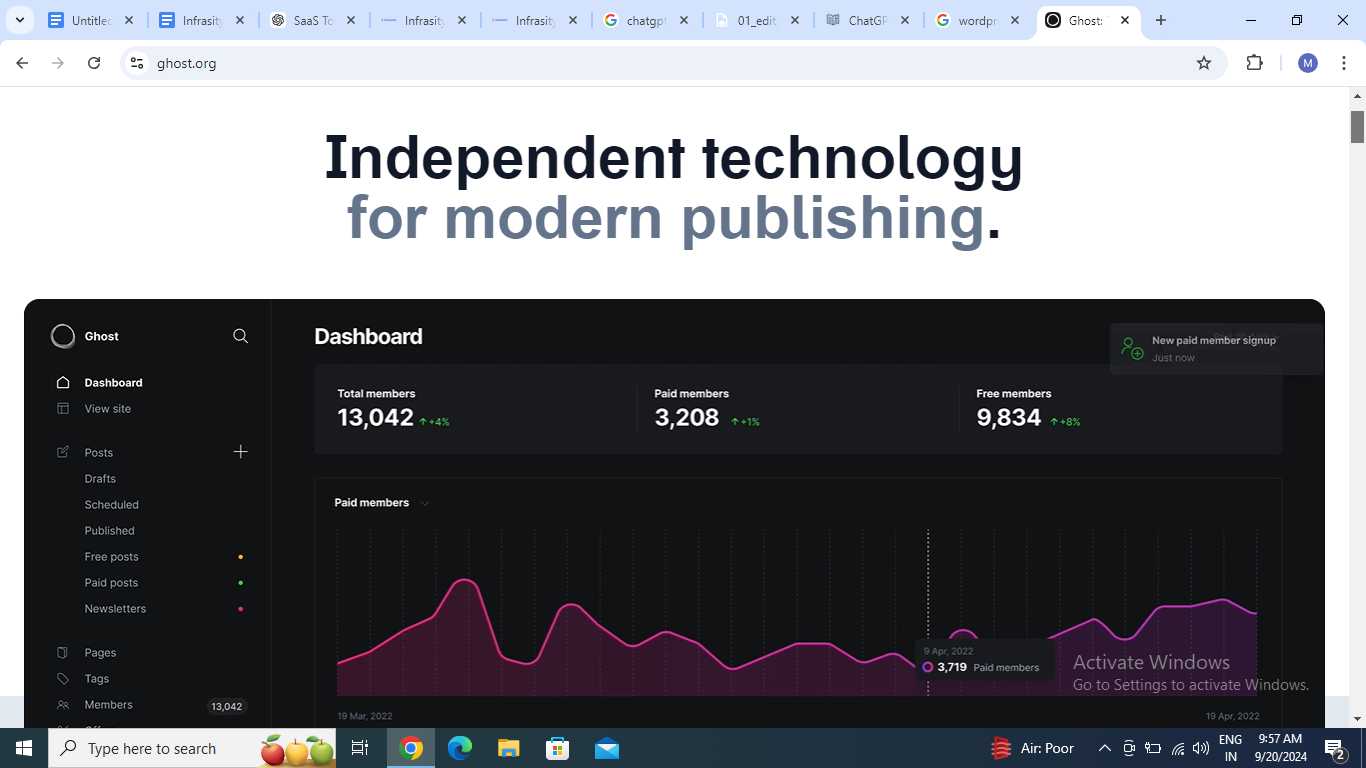Click the new paid member signup icon

point(1132,348)
